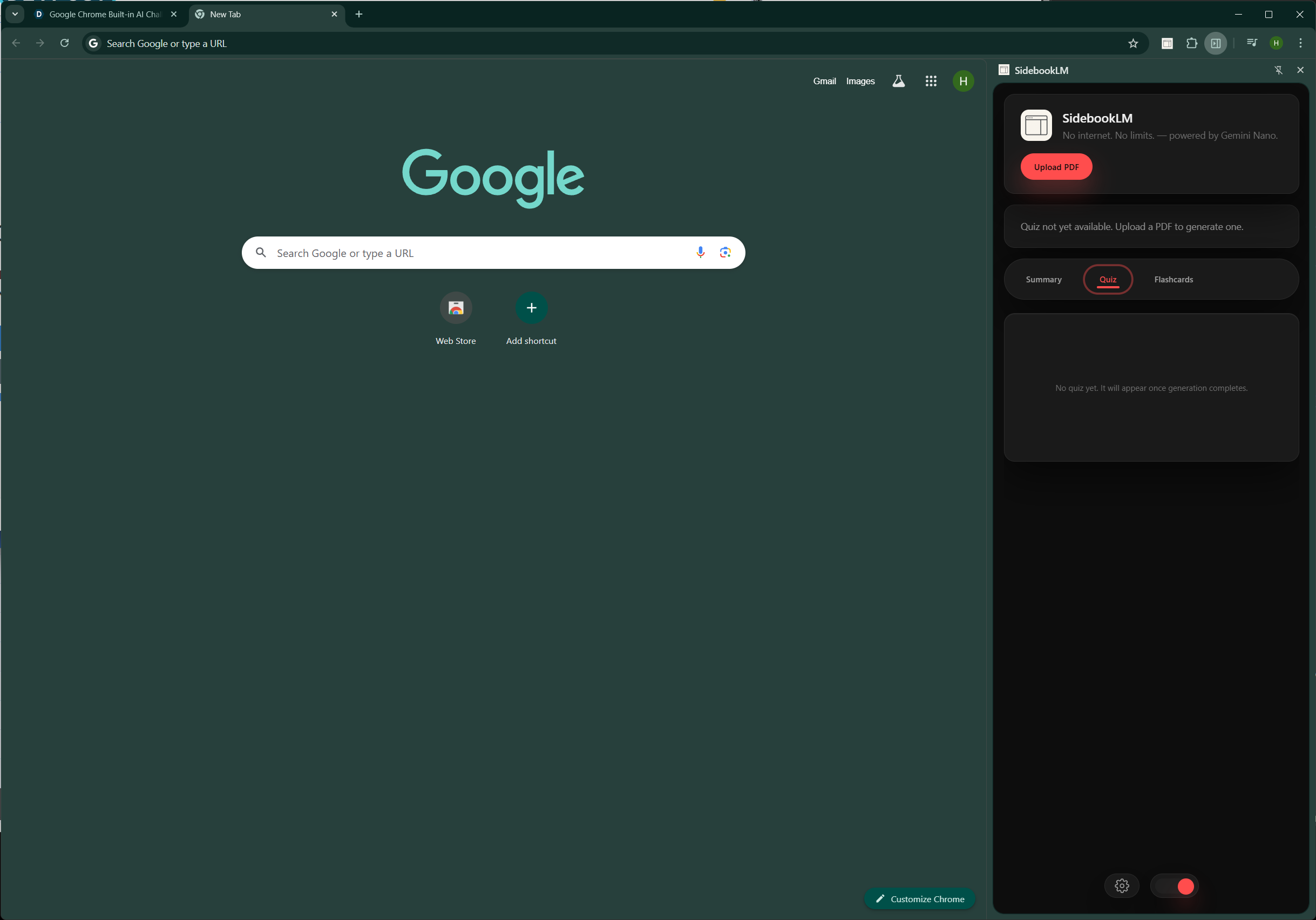
Task: Open Chrome three-dot menu
Action: [x=1300, y=43]
